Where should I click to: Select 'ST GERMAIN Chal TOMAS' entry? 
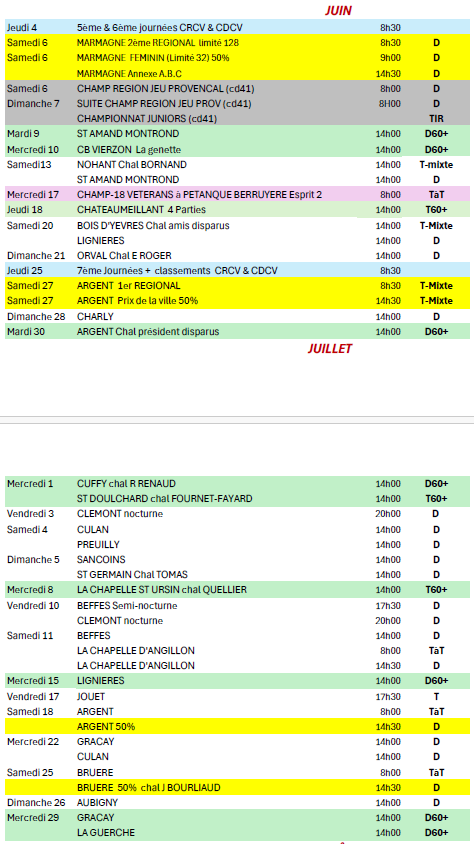pyautogui.click(x=132, y=575)
